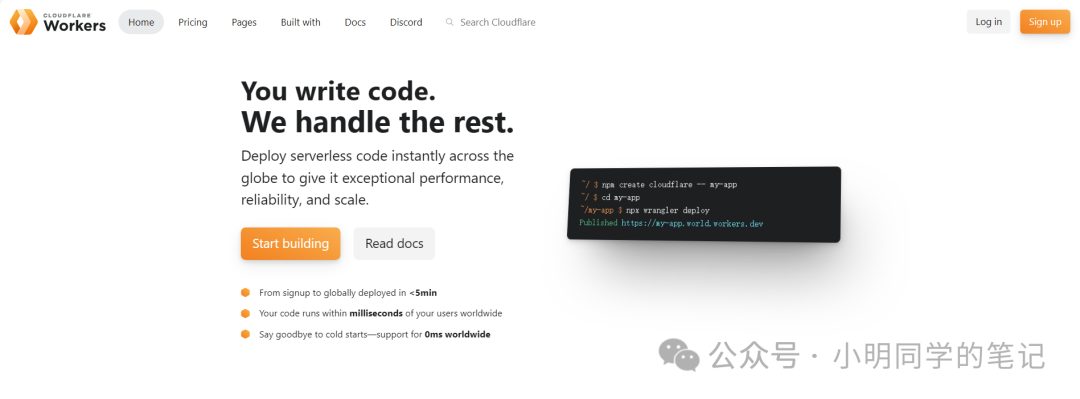
Task: Go to Pages in navigation
Action: [244, 22]
